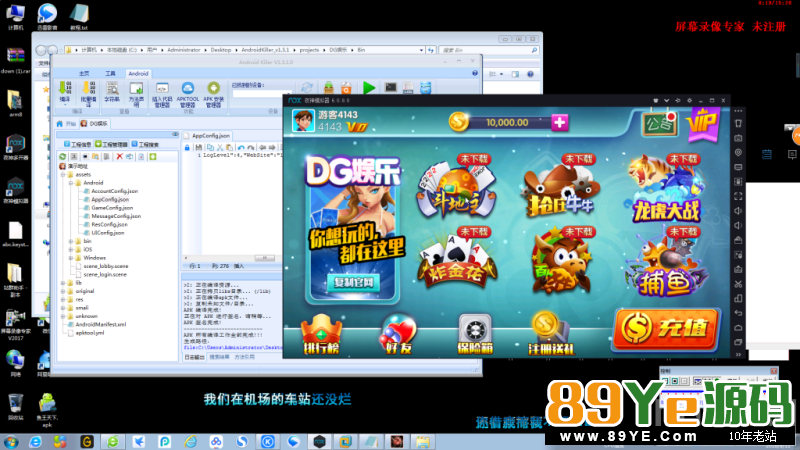Click the editor horizontal scrollbar thumb
Screen dimensions: 800x450
pyautogui.click(x=264, y=258)
